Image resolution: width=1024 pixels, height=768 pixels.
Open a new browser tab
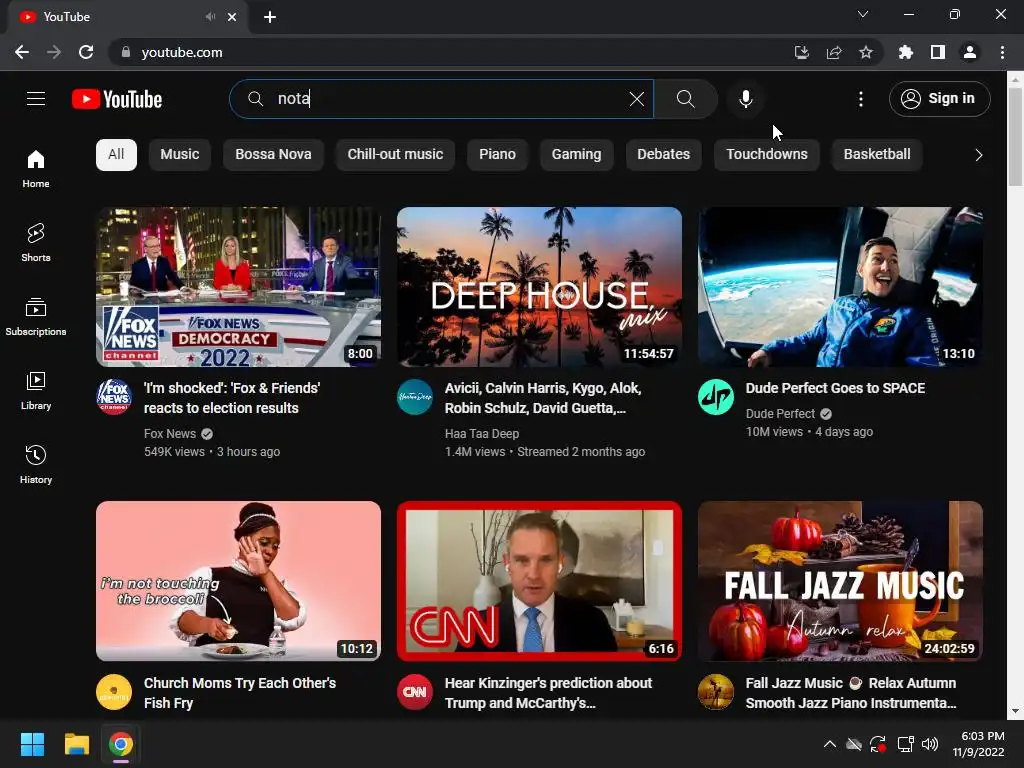pos(270,17)
